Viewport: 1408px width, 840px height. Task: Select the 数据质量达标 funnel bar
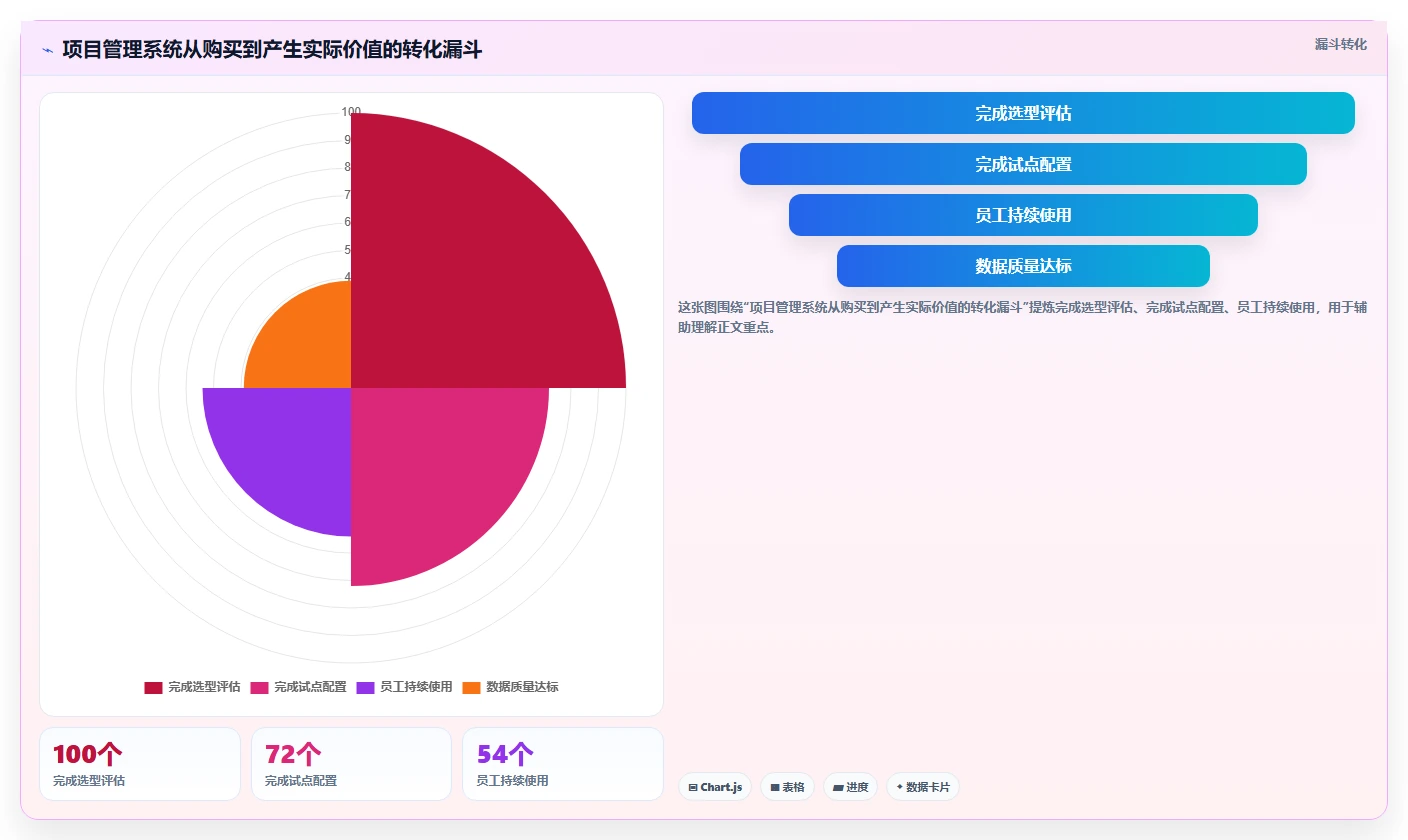pos(1023,266)
